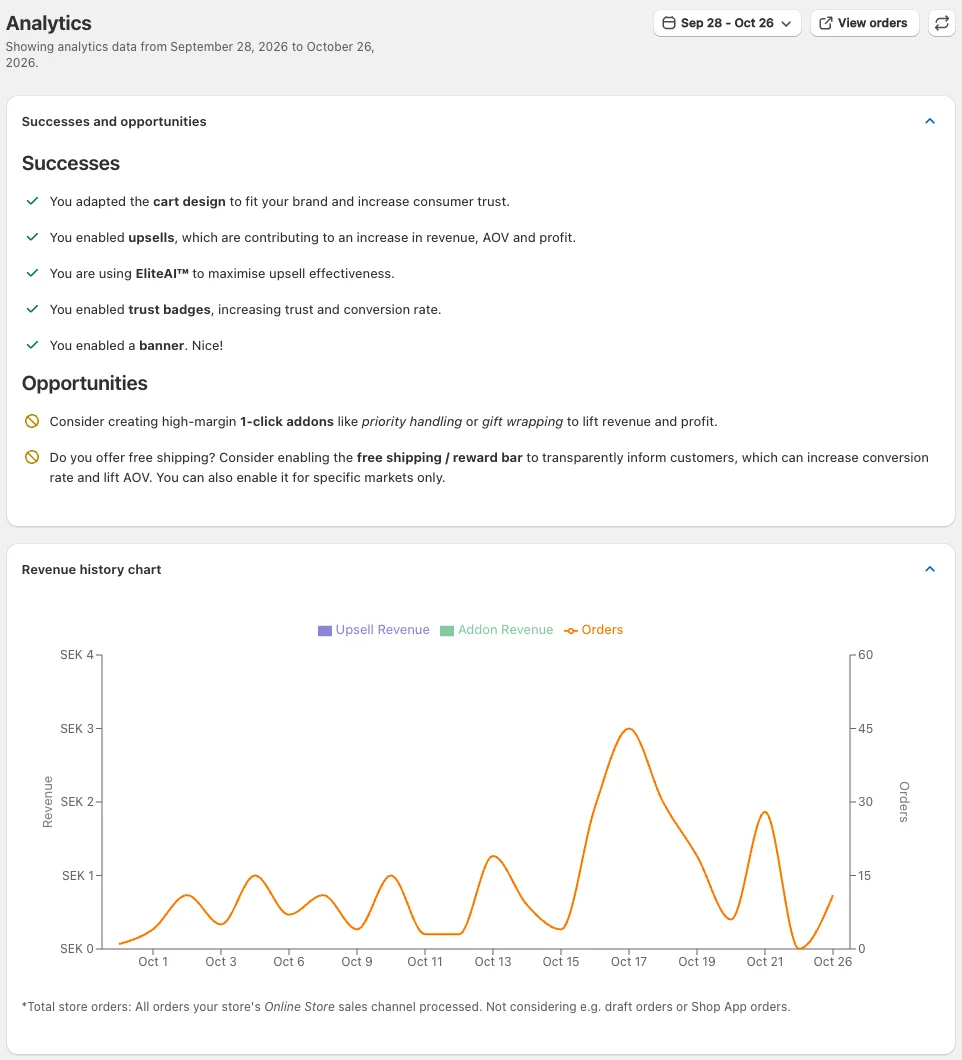The height and width of the screenshot is (1060, 962).
Task: Click the calendar icon in date range button
Action: pyautogui.click(x=669, y=23)
